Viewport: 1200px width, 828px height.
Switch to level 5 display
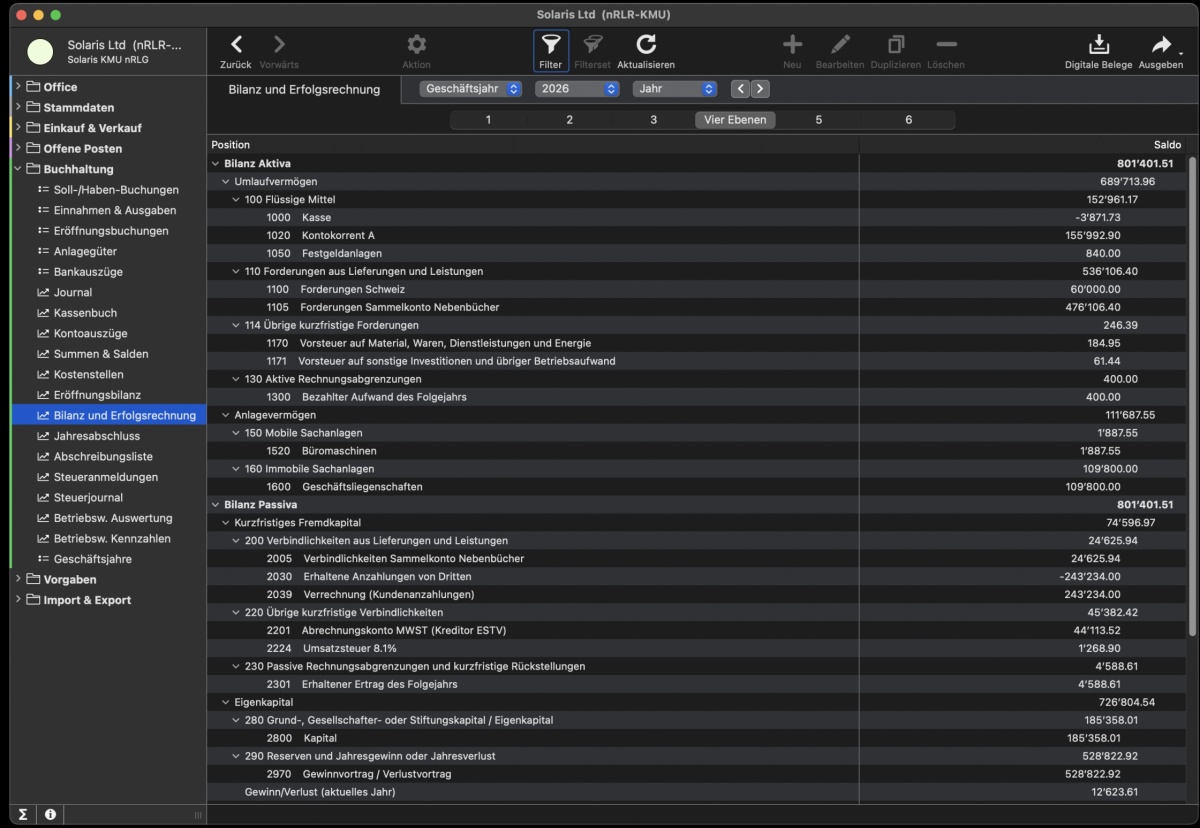[818, 120]
